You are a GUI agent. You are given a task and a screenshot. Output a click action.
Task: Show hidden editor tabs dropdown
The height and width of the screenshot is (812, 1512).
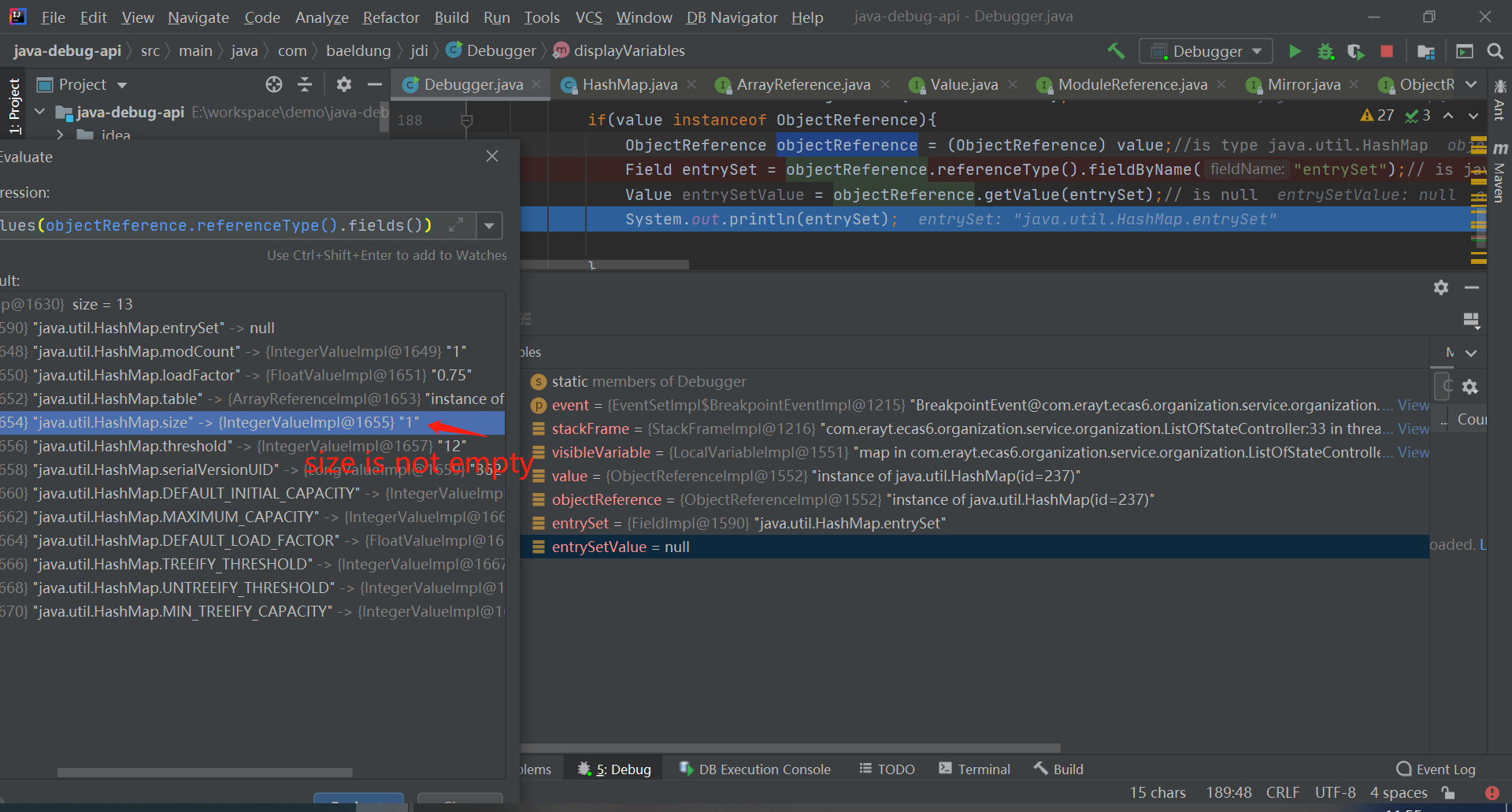pos(1471,84)
